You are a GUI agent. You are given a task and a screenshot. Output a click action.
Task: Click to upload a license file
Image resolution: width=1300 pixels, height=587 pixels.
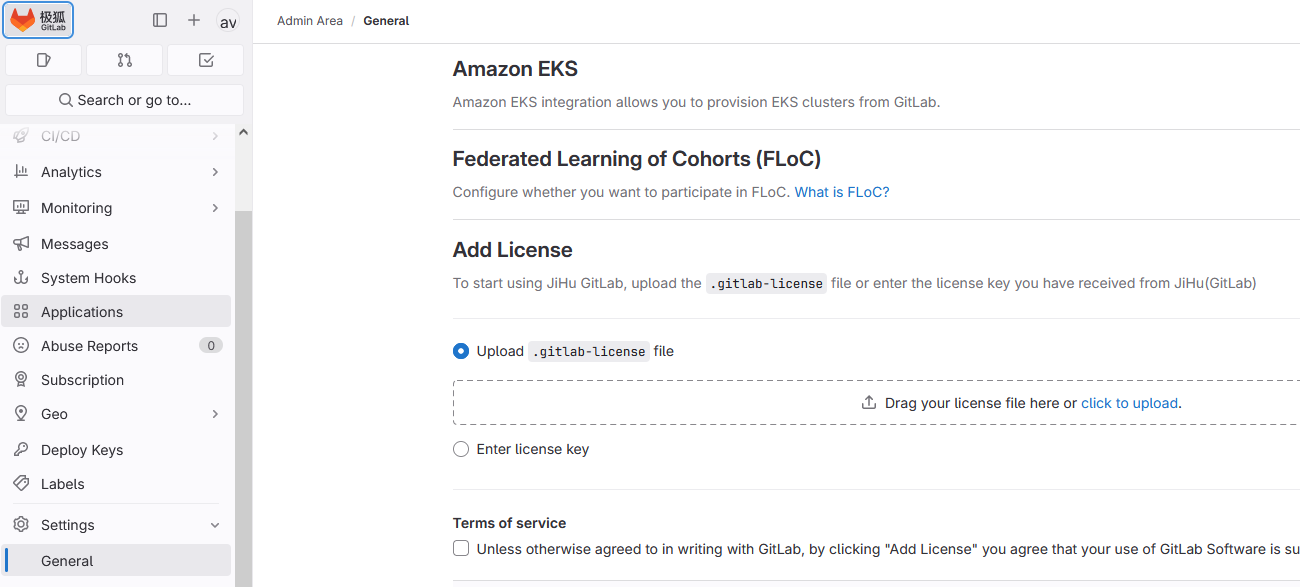pyautogui.click(x=1129, y=403)
